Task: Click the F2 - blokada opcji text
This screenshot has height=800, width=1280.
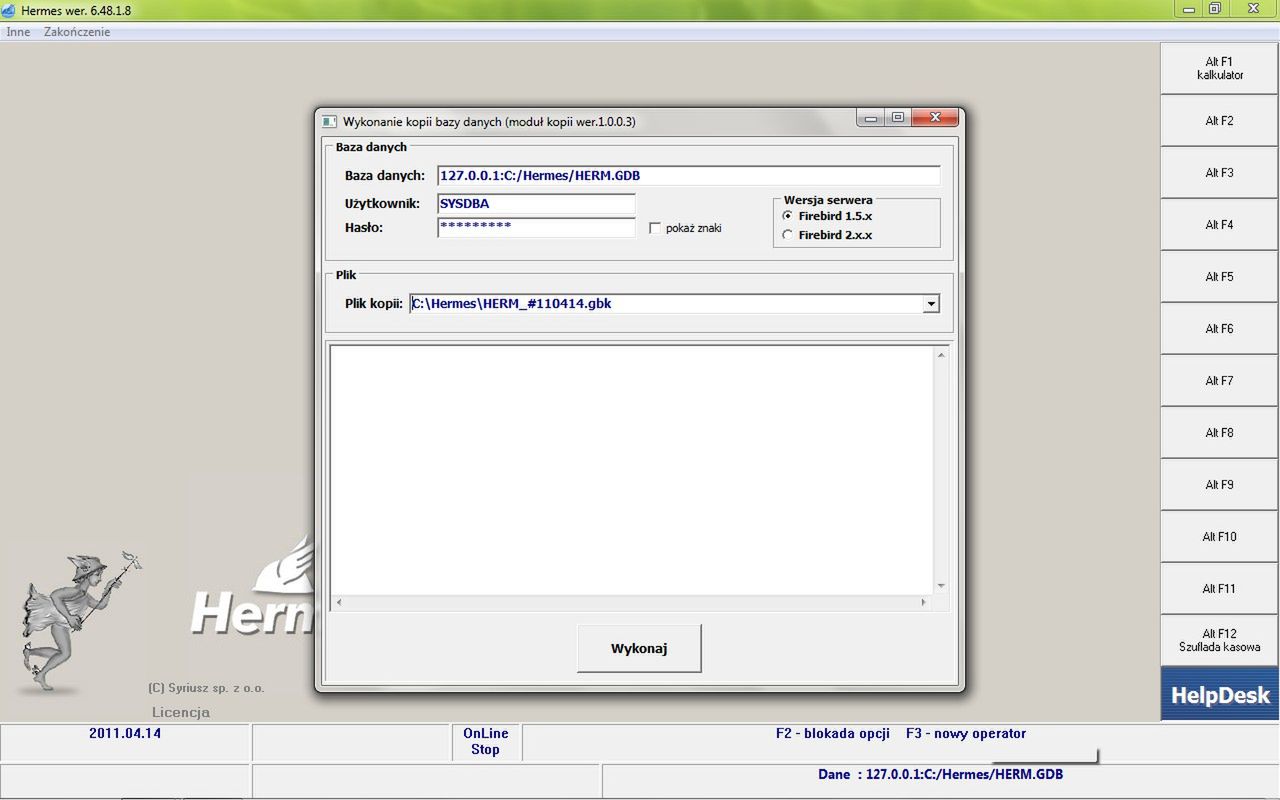Action: coord(833,733)
